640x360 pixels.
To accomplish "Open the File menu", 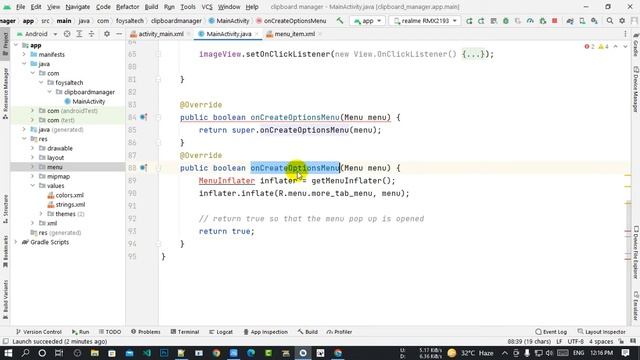I will pos(20,7).
